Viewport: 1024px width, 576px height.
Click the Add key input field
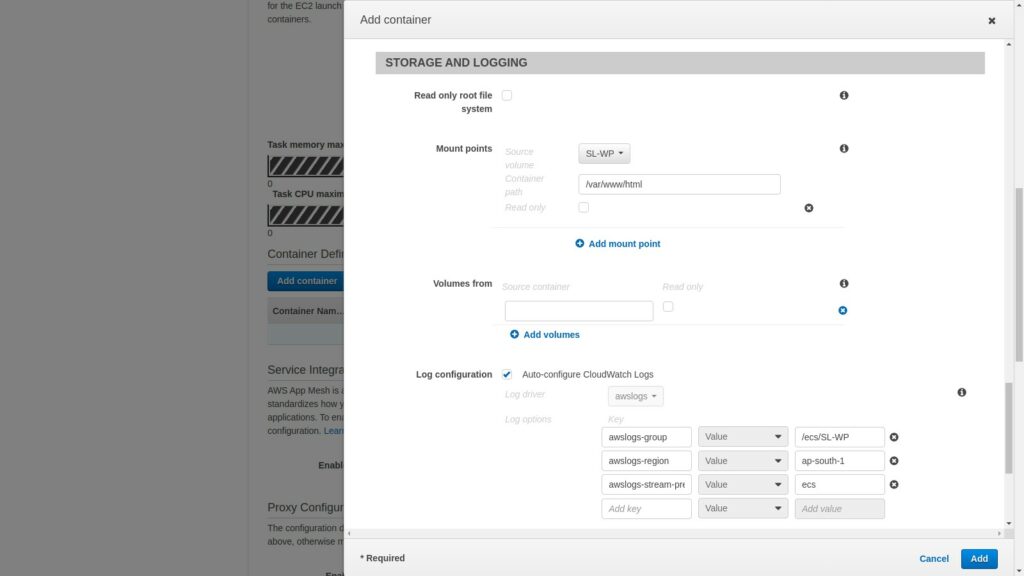click(647, 509)
